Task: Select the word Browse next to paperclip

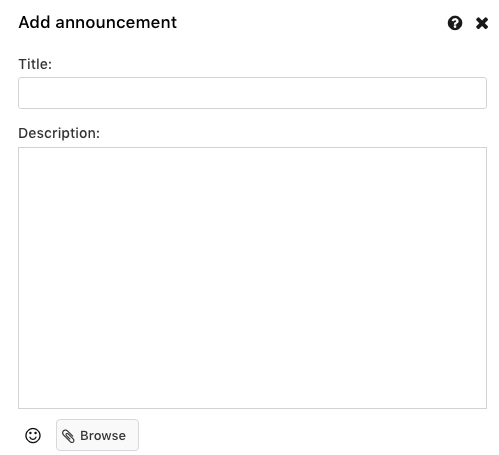Action: coord(103,436)
